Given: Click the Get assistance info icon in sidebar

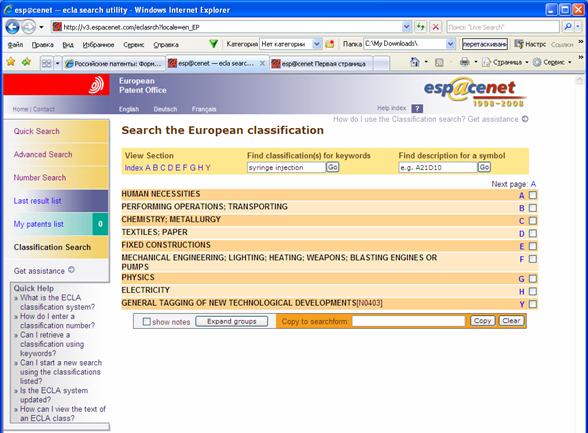Looking at the screenshot, I should pyautogui.click(x=71, y=270).
